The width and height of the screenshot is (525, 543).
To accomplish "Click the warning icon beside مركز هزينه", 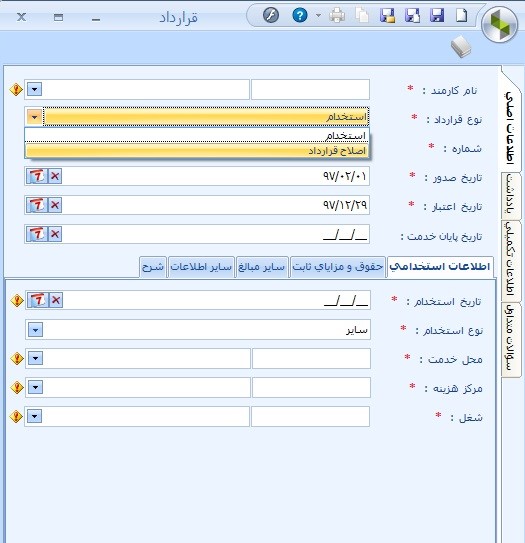I will pyautogui.click(x=17, y=388).
